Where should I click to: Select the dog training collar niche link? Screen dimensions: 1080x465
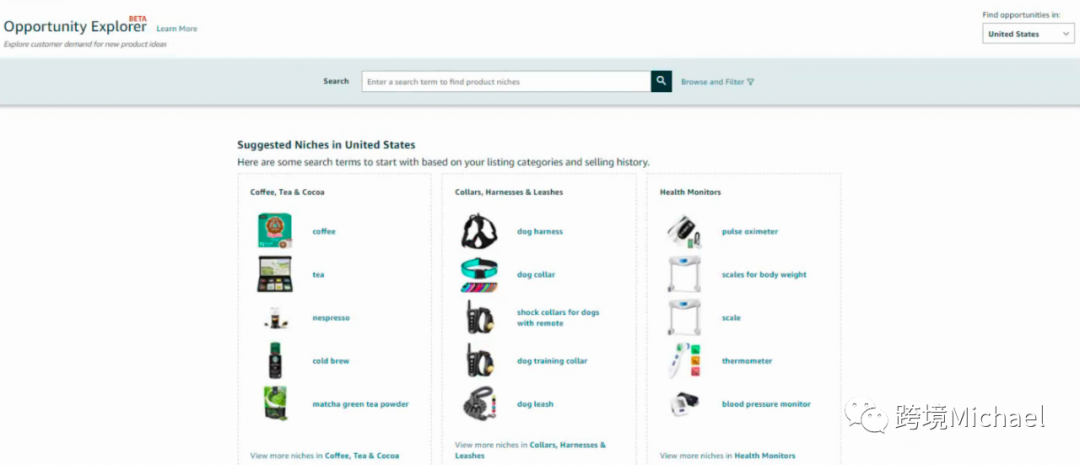(552, 361)
